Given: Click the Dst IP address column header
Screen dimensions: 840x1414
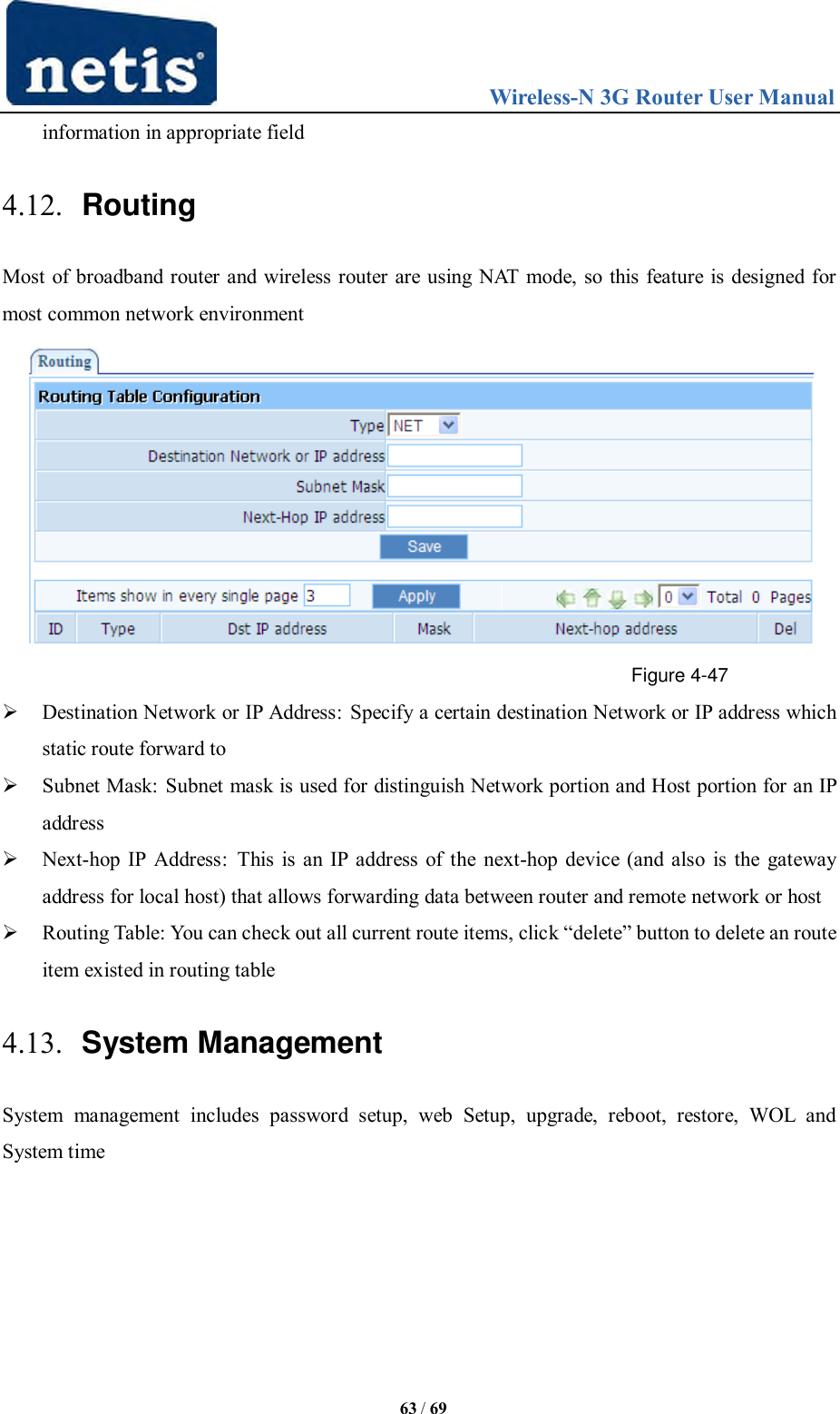Looking at the screenshot, I should [x=277, y=627].
